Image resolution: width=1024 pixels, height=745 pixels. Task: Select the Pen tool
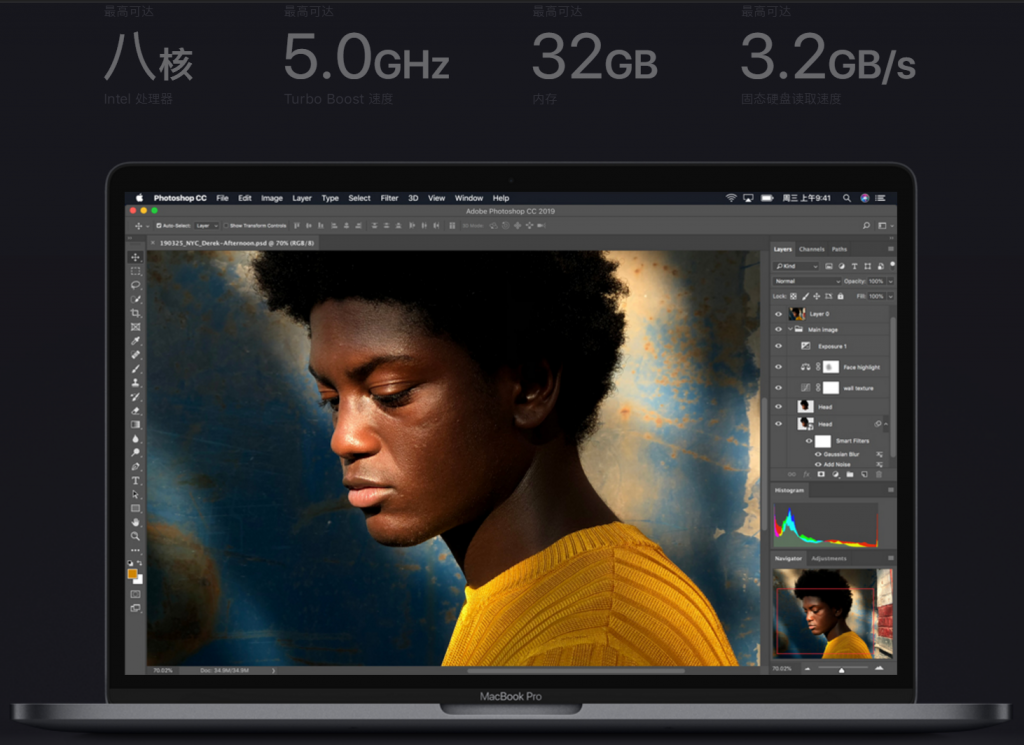135,466
